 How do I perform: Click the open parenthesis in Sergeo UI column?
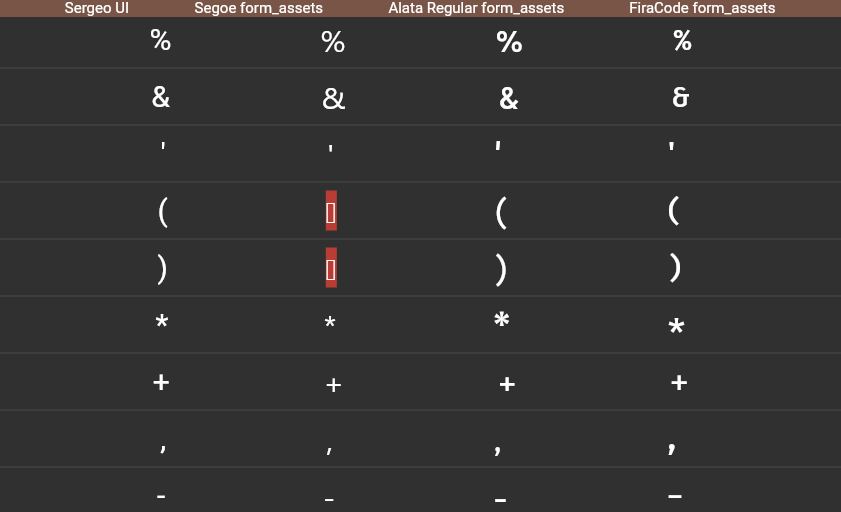click(163, 212)
